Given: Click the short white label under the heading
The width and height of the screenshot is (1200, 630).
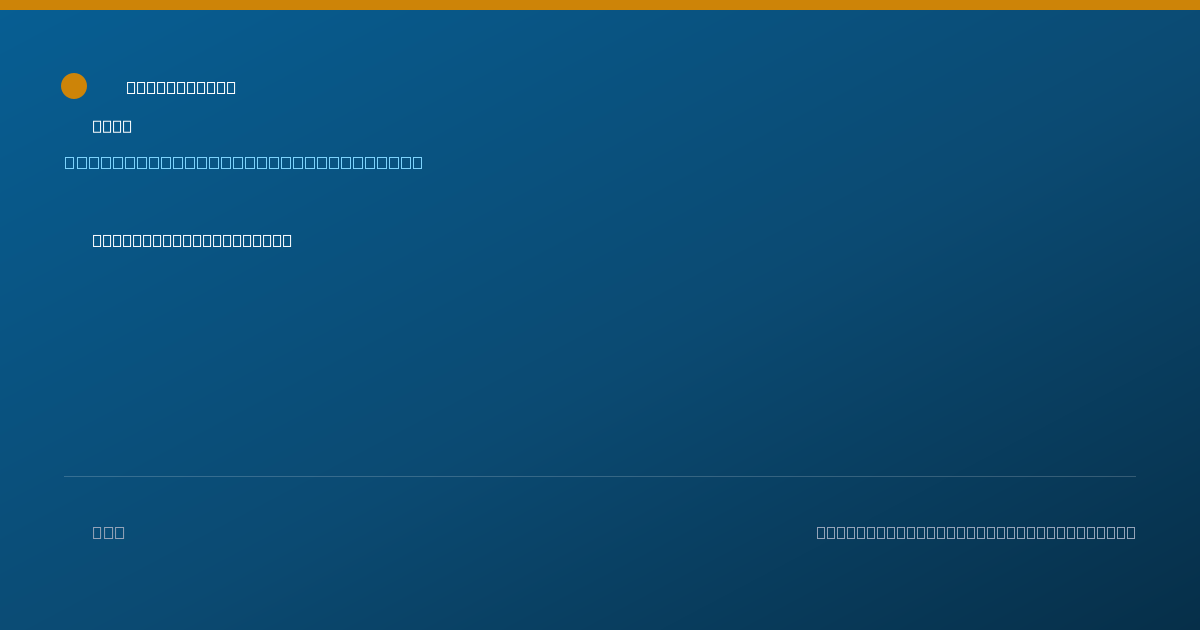Looking at the screenshot, I should tap(112, 126).
